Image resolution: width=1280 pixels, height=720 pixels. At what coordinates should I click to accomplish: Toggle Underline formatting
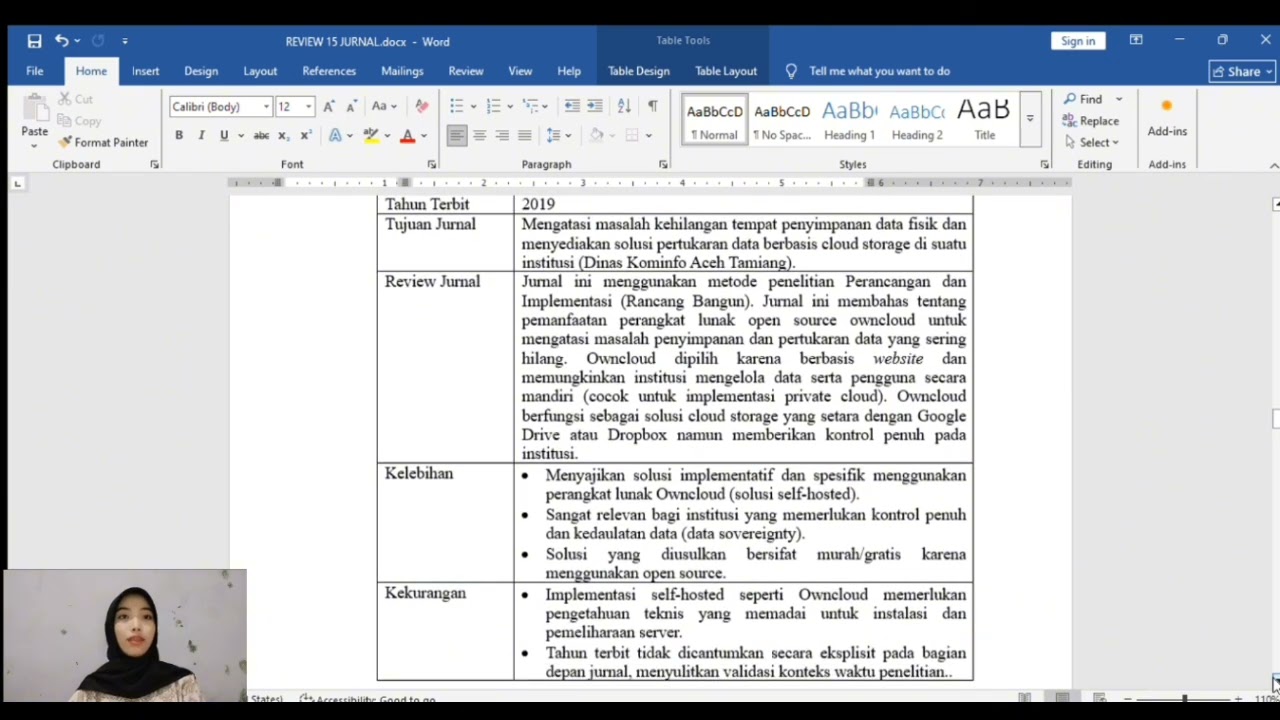pyautogui.click(x=224, y=135)
